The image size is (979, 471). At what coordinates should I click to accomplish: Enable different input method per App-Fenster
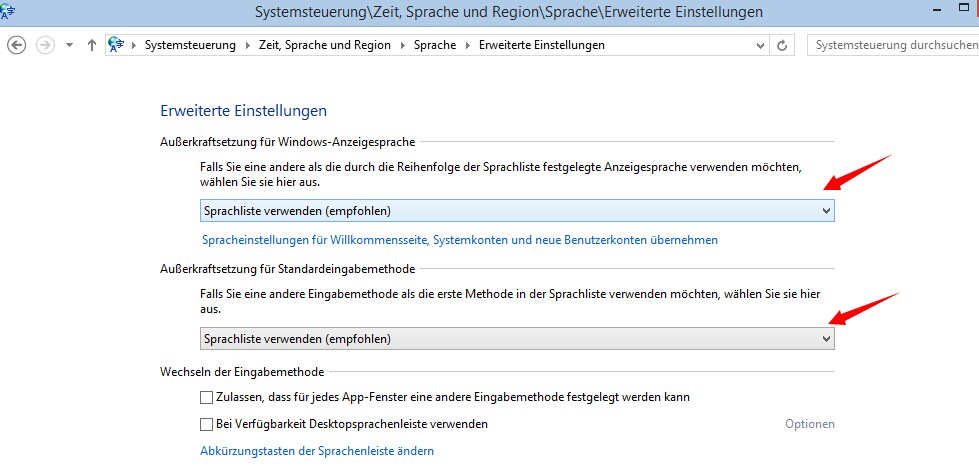(x=206, y=397)
